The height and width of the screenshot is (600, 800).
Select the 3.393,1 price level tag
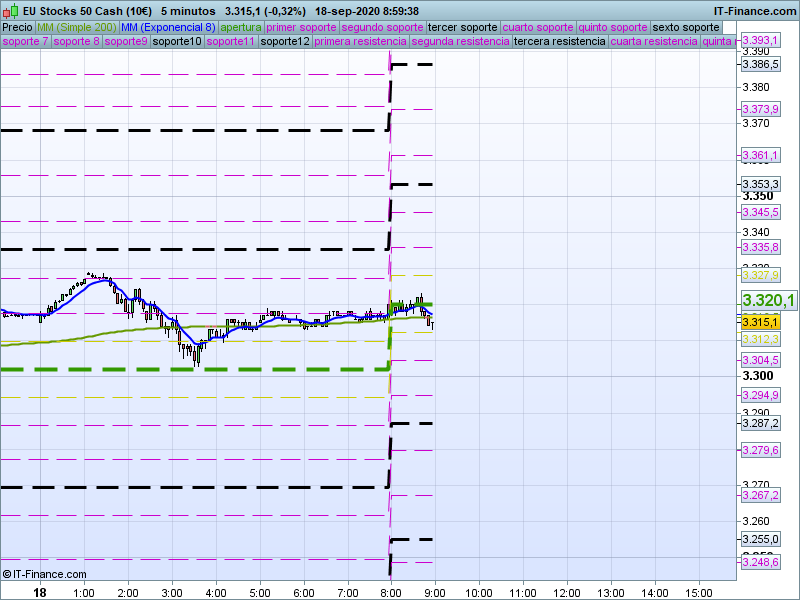pos(761,40)
